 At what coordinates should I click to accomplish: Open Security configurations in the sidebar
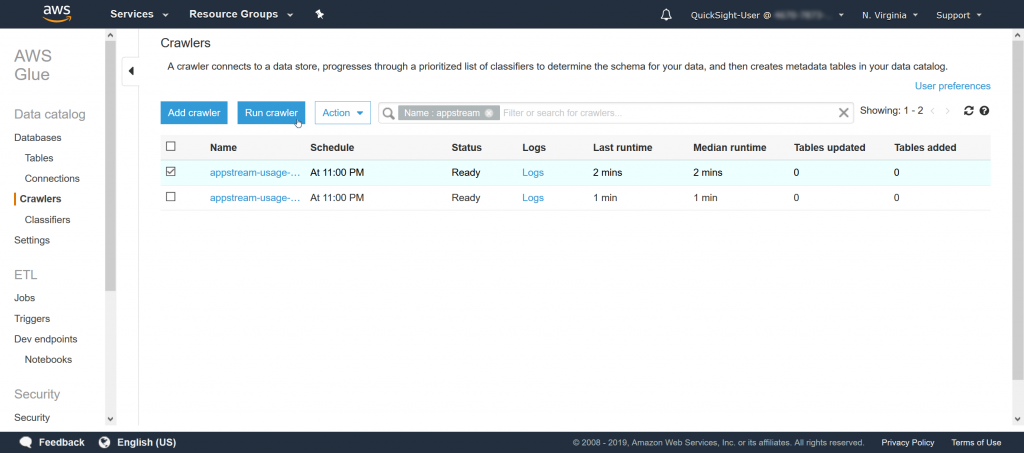click(32, 417)
